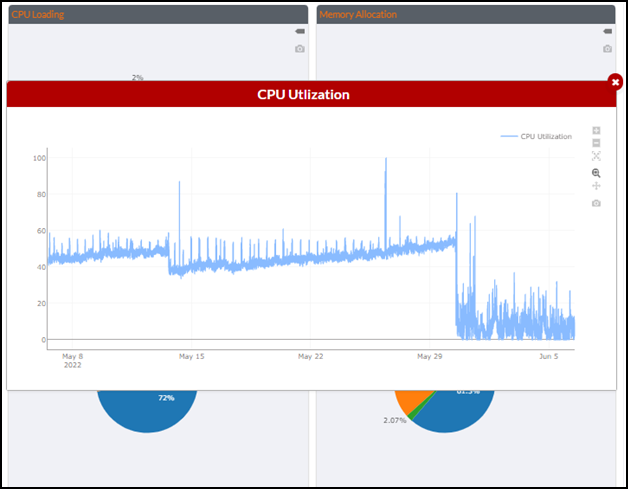
Task: Click tag icon in CPU Loading panel
Action: click(300, 31)
